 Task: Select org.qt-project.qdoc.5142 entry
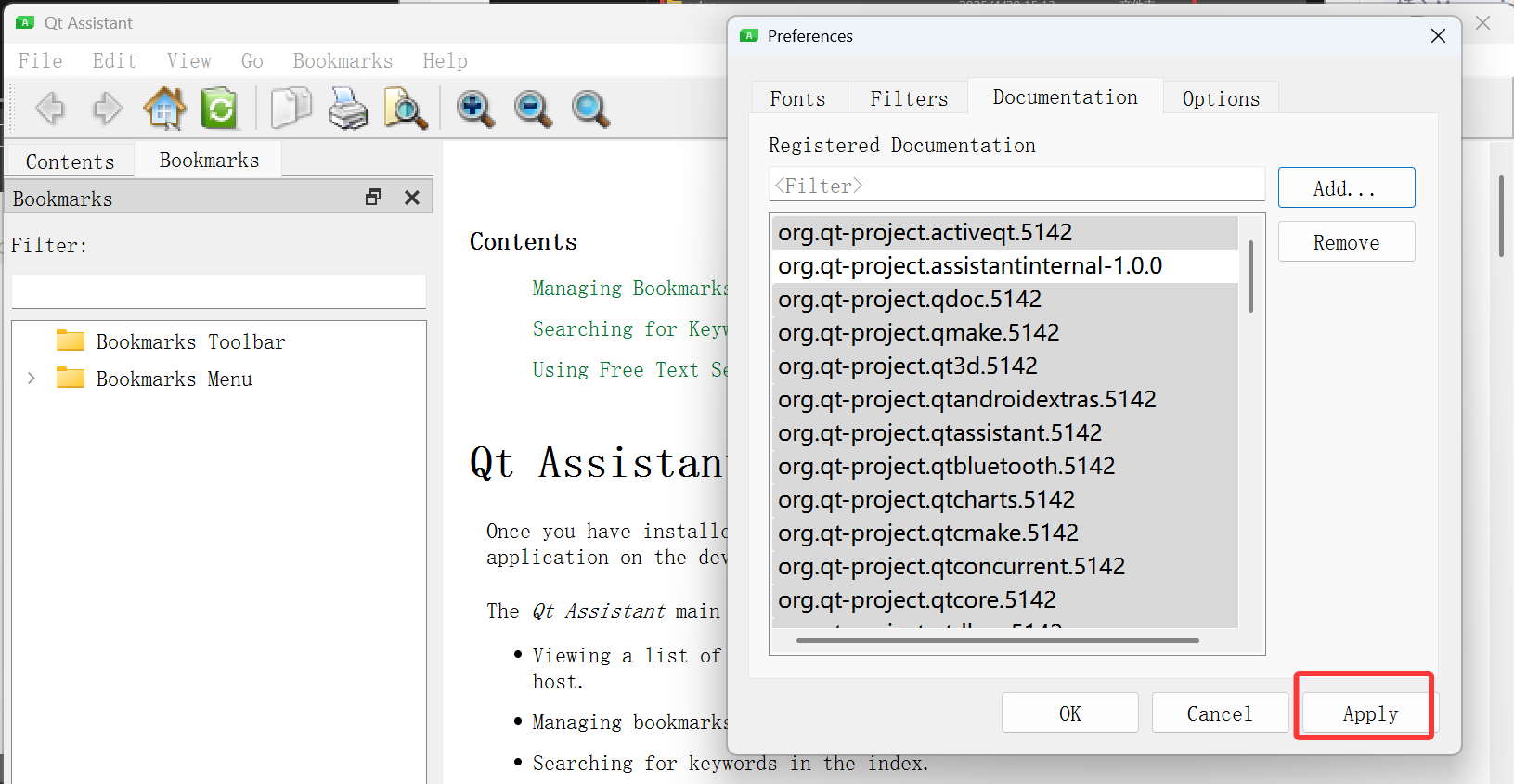[x=1005, y=299]
